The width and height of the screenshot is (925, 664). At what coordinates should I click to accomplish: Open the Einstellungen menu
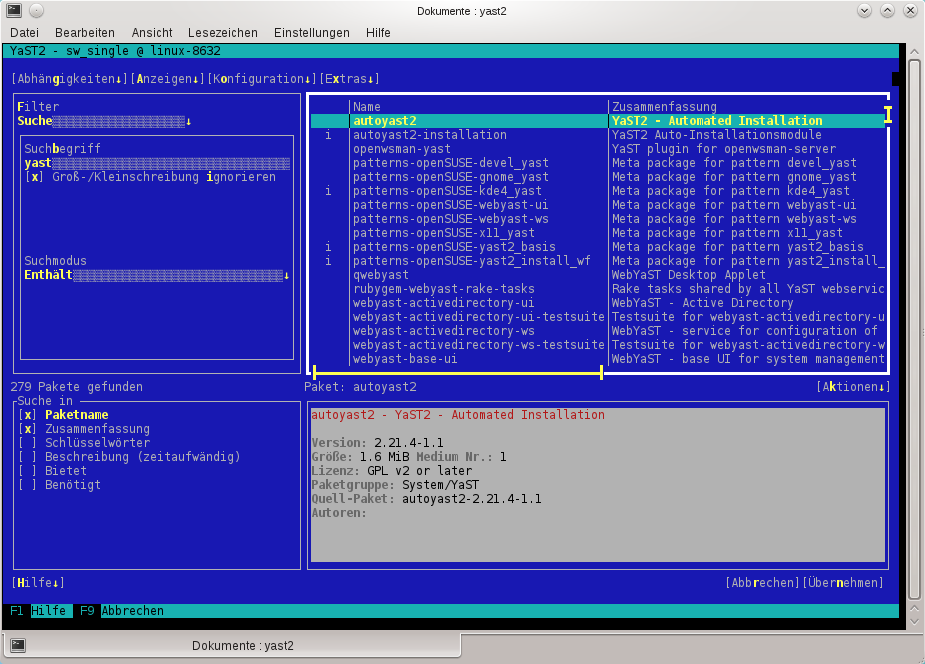pyautogui.click(x=311, y=32)
